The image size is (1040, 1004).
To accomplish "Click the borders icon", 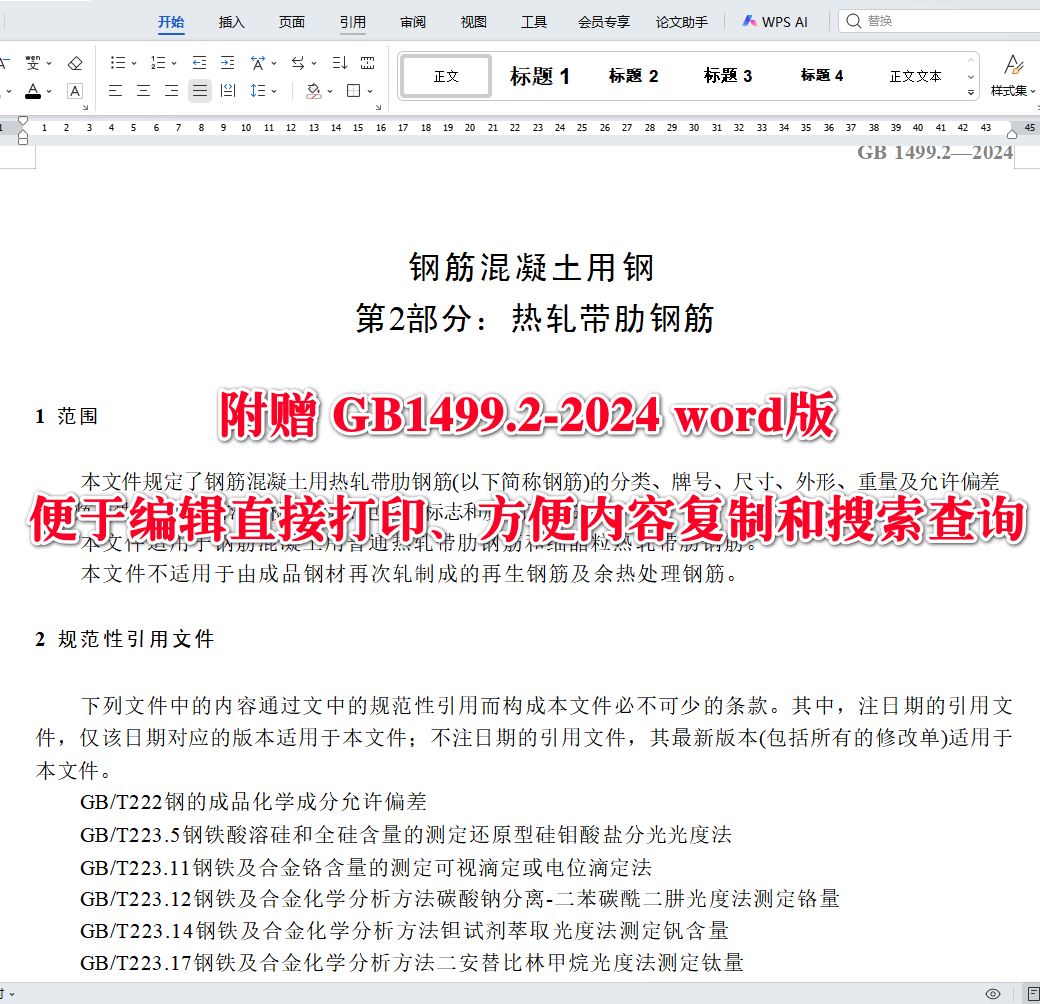I will point(354,91).
